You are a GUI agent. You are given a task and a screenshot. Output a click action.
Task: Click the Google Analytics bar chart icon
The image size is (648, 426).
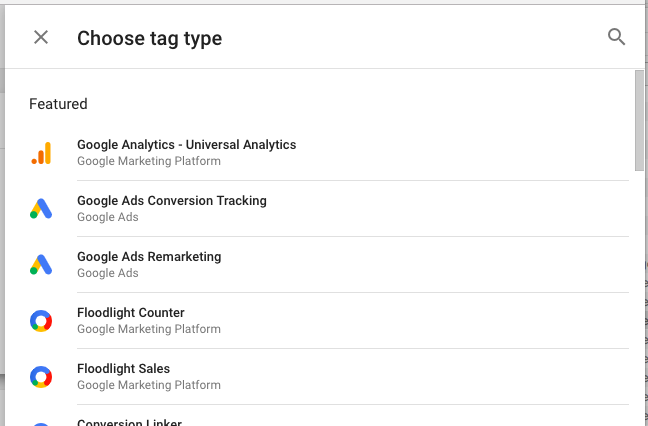(x=41, y=153)
